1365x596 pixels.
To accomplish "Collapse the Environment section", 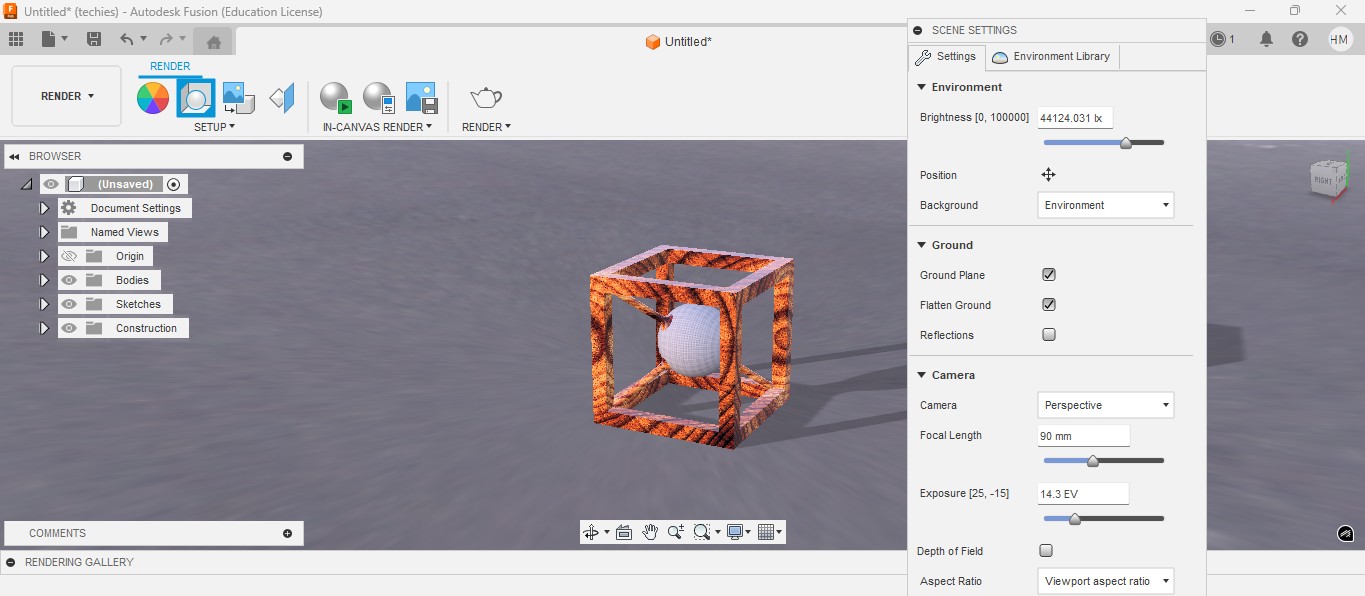I will [921, 87].
